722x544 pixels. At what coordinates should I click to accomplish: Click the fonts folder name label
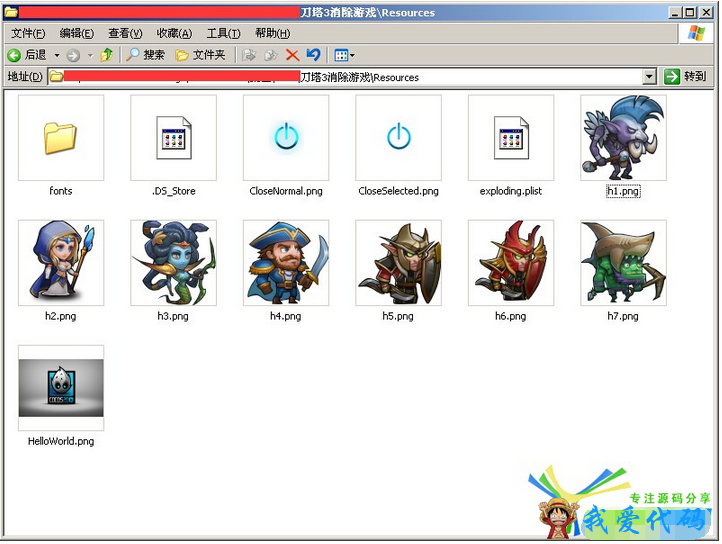61,191
